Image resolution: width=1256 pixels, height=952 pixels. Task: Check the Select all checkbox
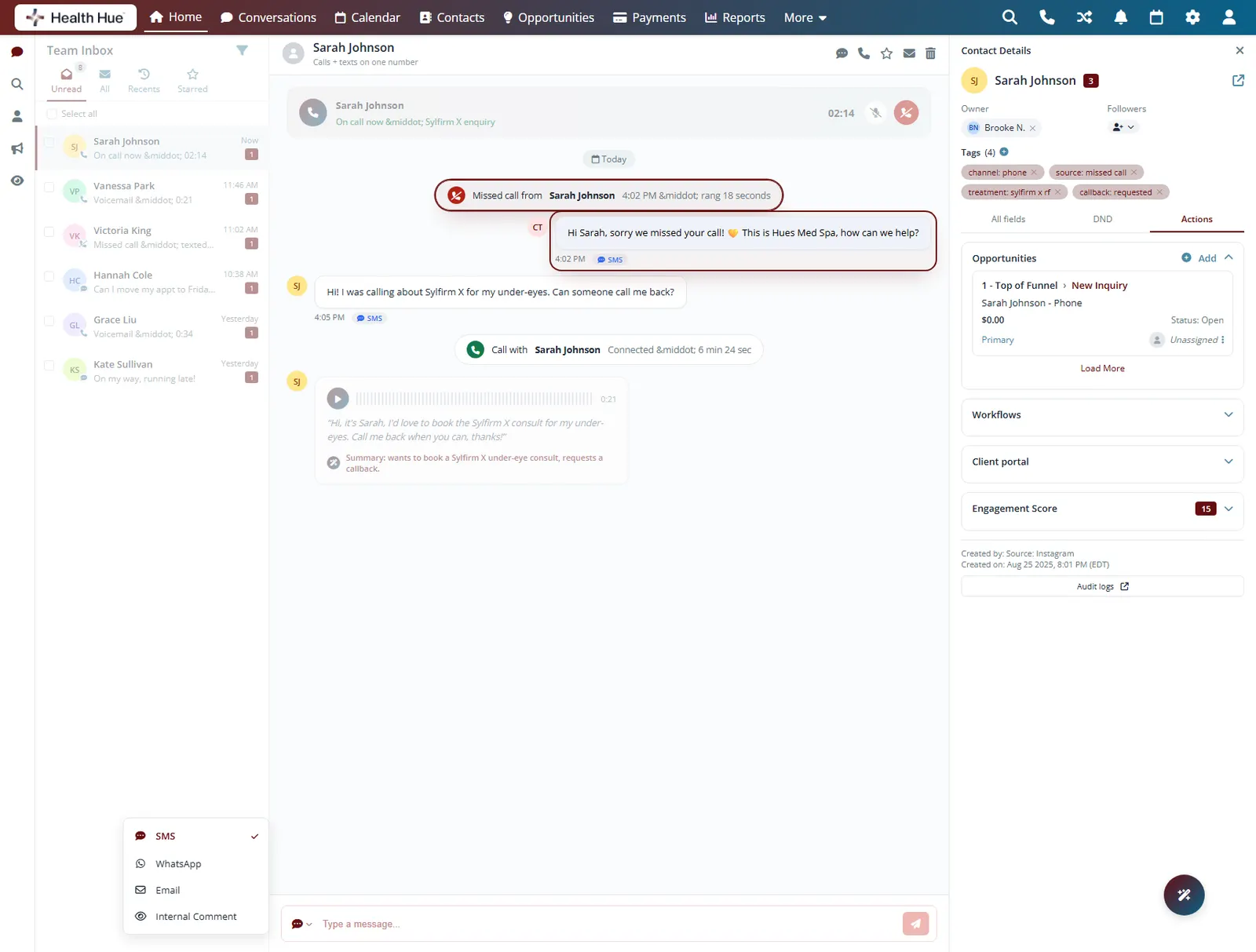pyautogui.click(x=52, y=114)
